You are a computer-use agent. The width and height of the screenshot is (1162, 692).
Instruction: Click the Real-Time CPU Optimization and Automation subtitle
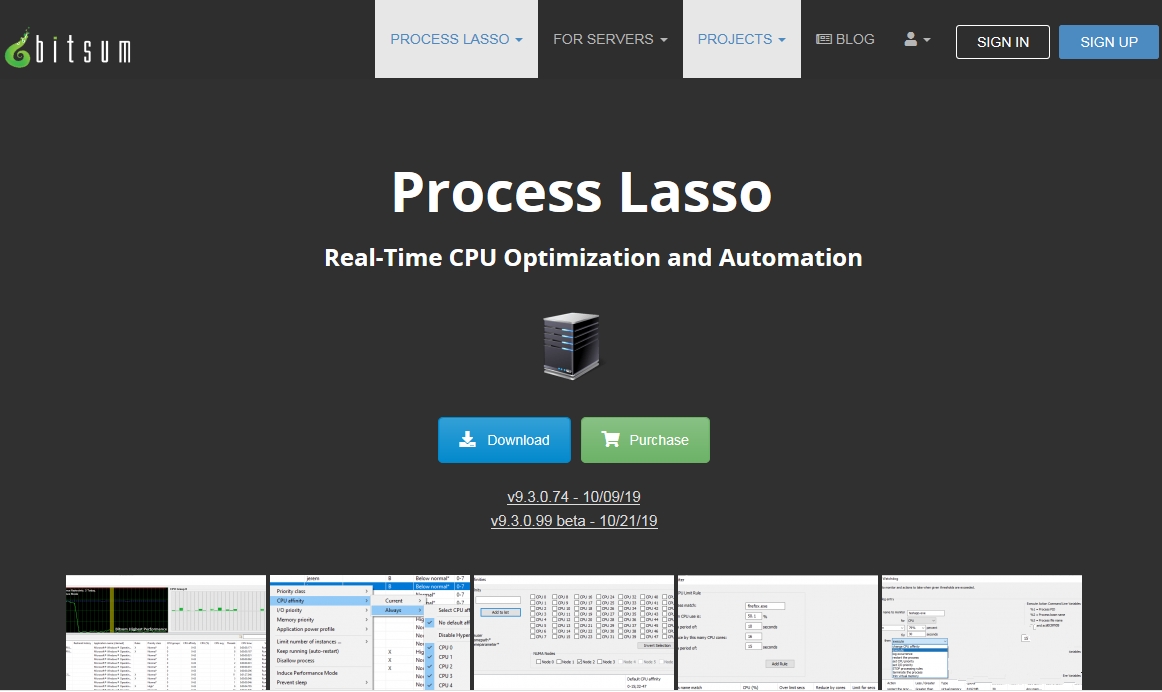click(x=594, y=258)
